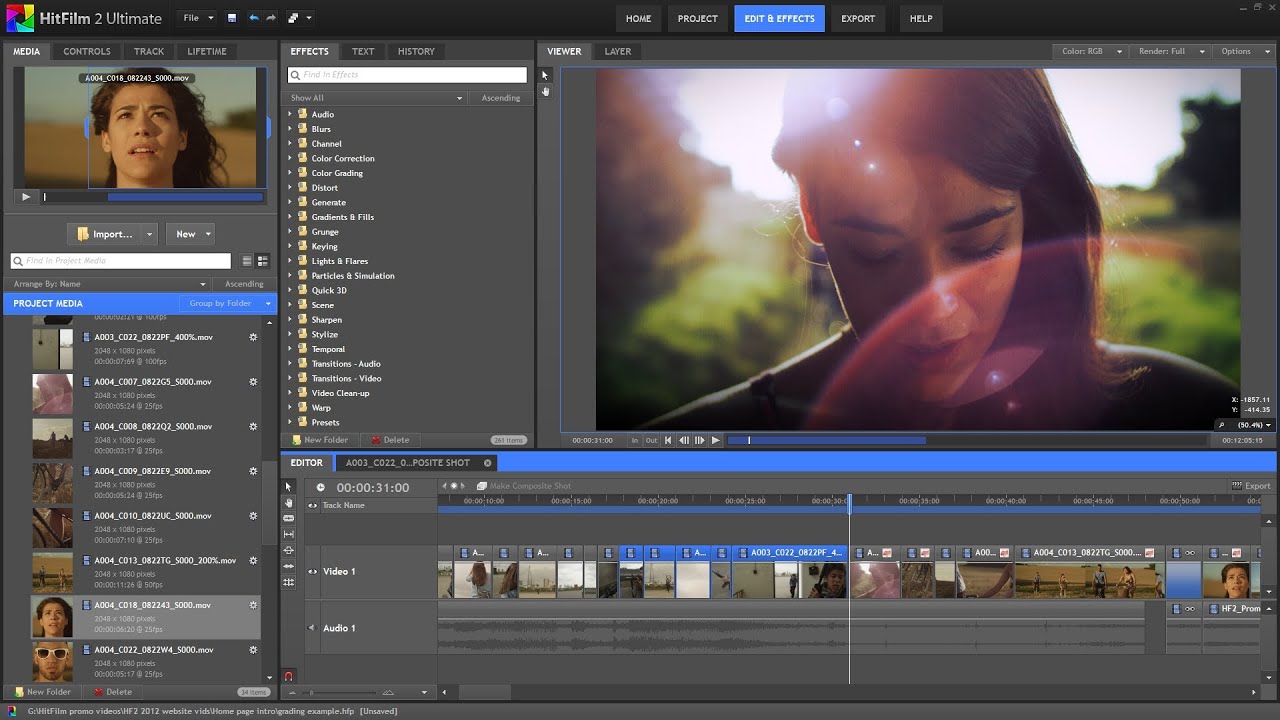Open the Show All effects filter dropdown

[x=377, y=98]
